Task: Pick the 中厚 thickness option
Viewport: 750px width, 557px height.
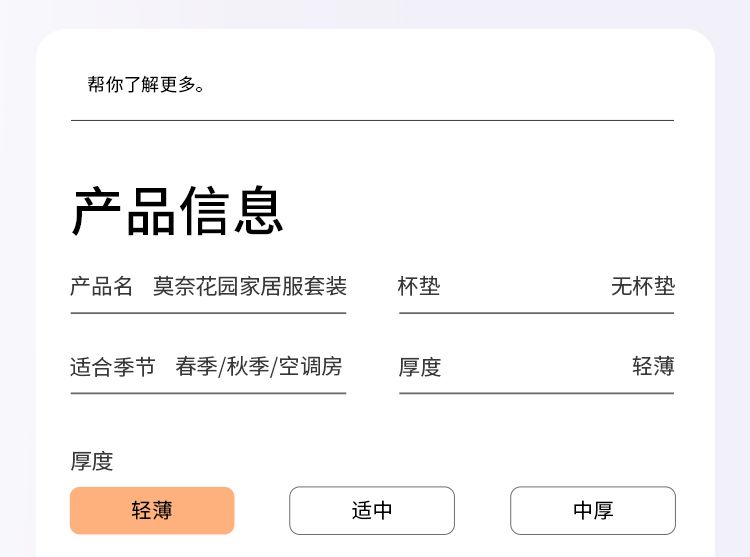Action: (593, 511)
